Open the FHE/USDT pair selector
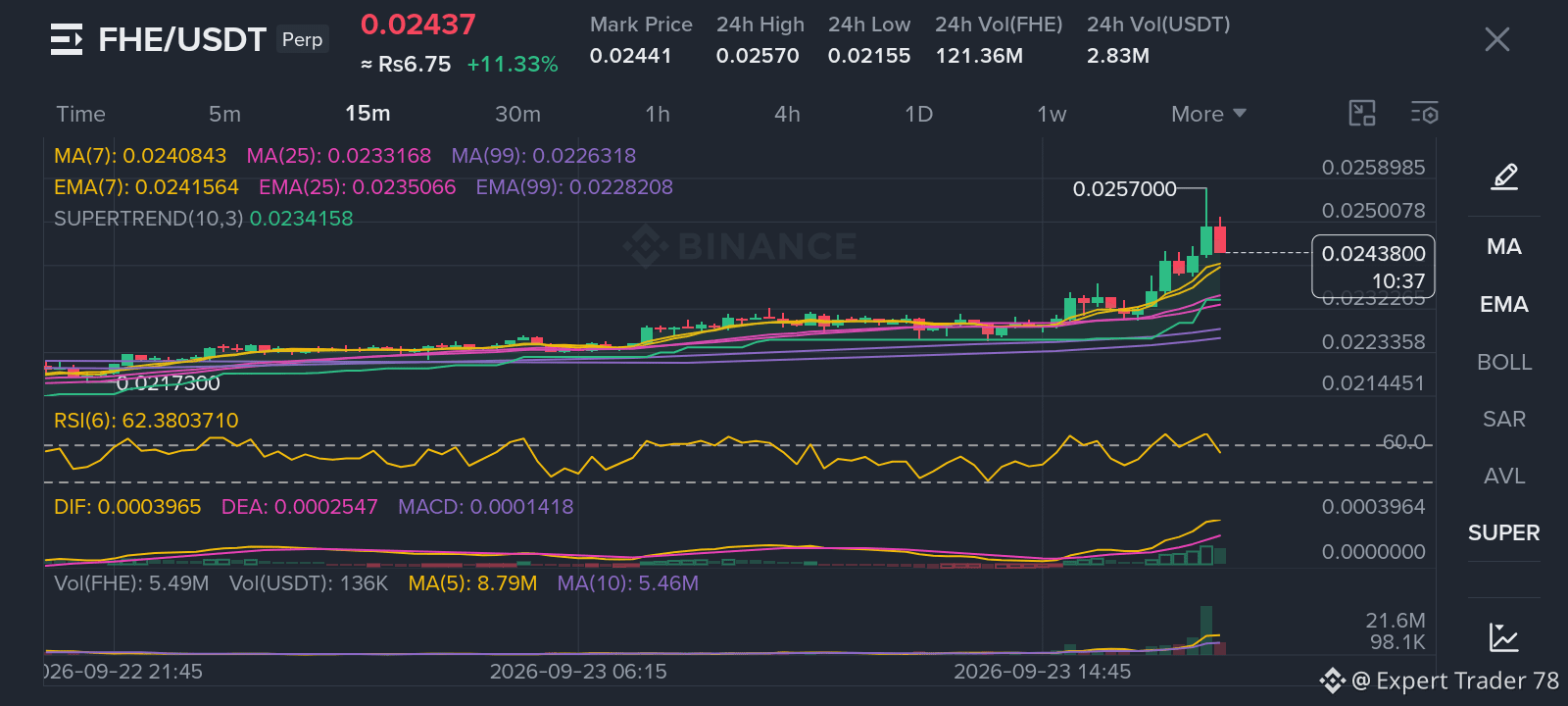Viewport: 1568px width, 706px height. click(182, 39)
